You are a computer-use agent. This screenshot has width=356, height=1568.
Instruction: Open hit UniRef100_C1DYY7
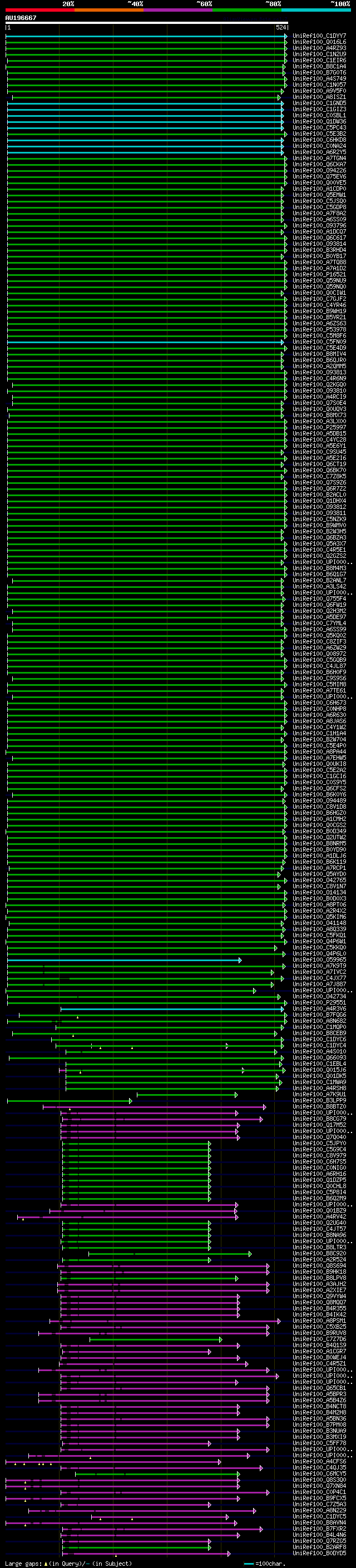[x=319, y=37]
